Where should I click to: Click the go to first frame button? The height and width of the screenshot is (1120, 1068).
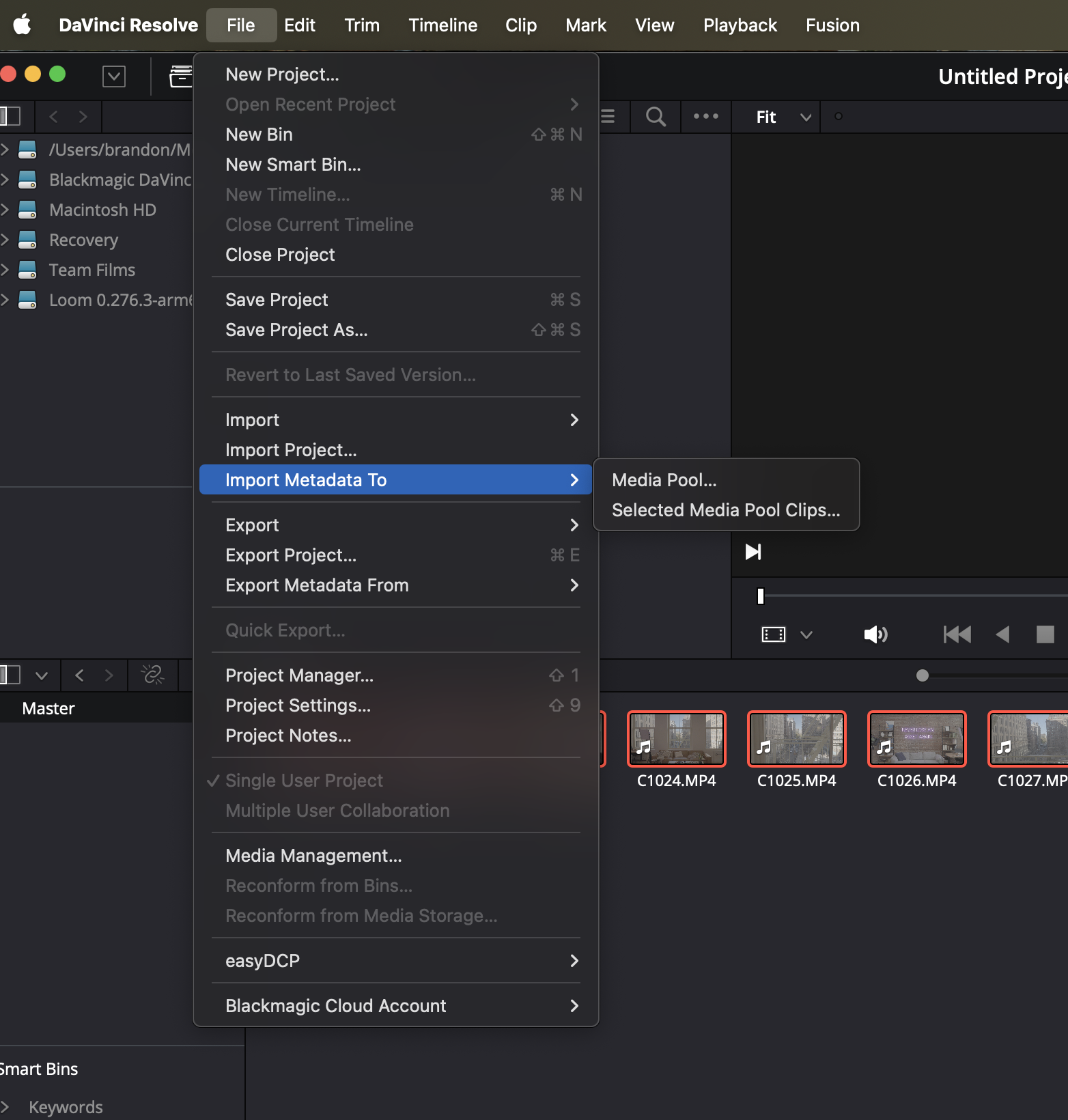[x=957, y=634]
